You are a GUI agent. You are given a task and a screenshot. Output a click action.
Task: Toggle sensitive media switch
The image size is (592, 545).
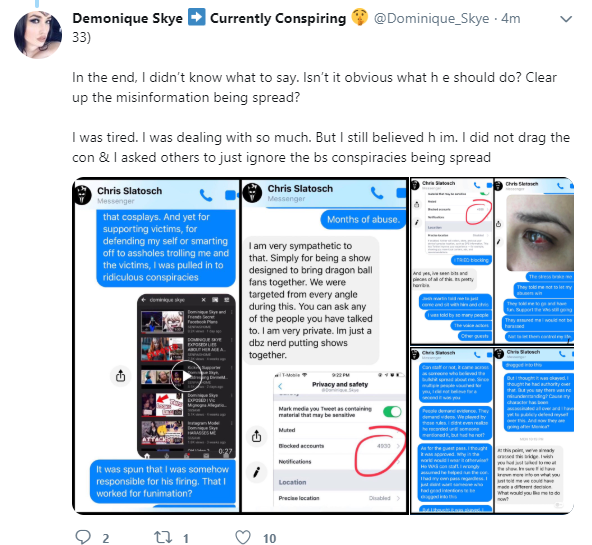[392, 411]
